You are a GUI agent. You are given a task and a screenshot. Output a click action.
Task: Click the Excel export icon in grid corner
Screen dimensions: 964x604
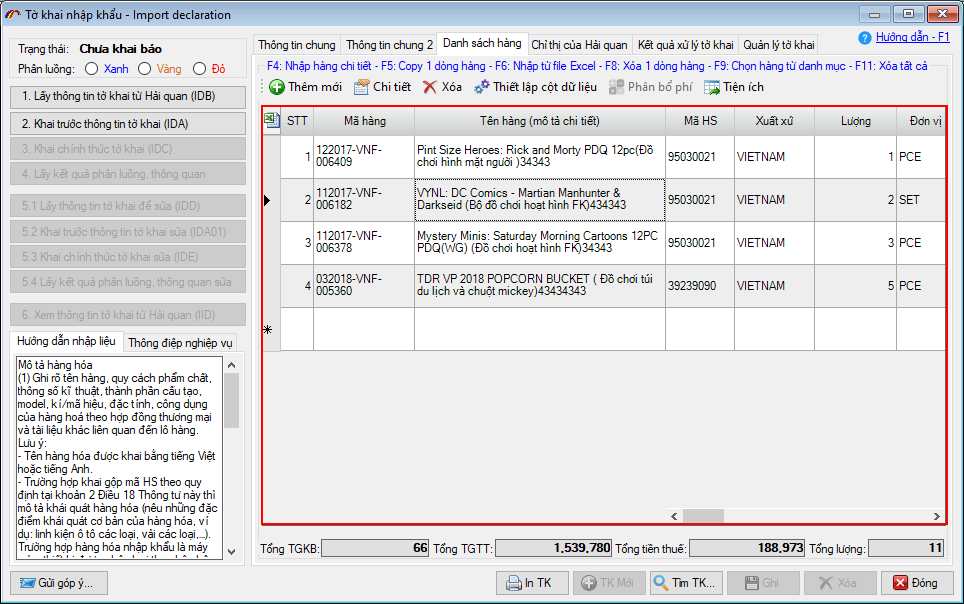pyautogui.click(x=270, y=120)
